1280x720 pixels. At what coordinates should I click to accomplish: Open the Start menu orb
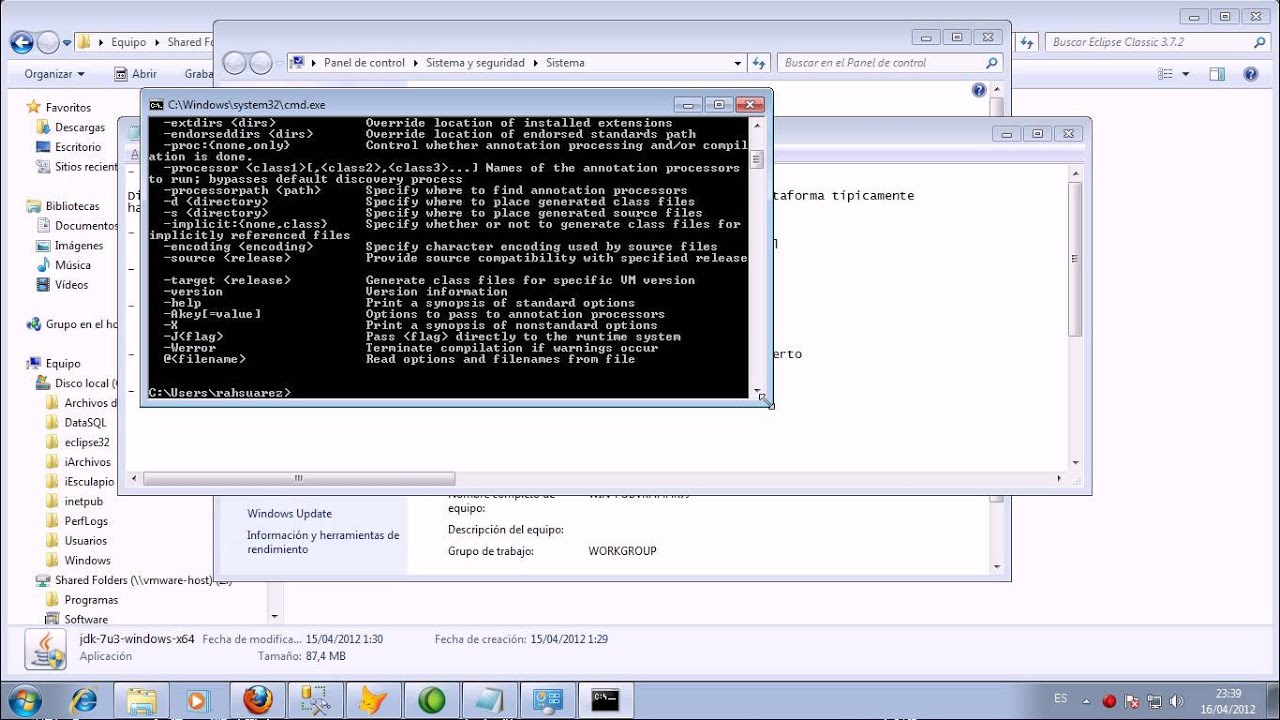click(23, 699)
